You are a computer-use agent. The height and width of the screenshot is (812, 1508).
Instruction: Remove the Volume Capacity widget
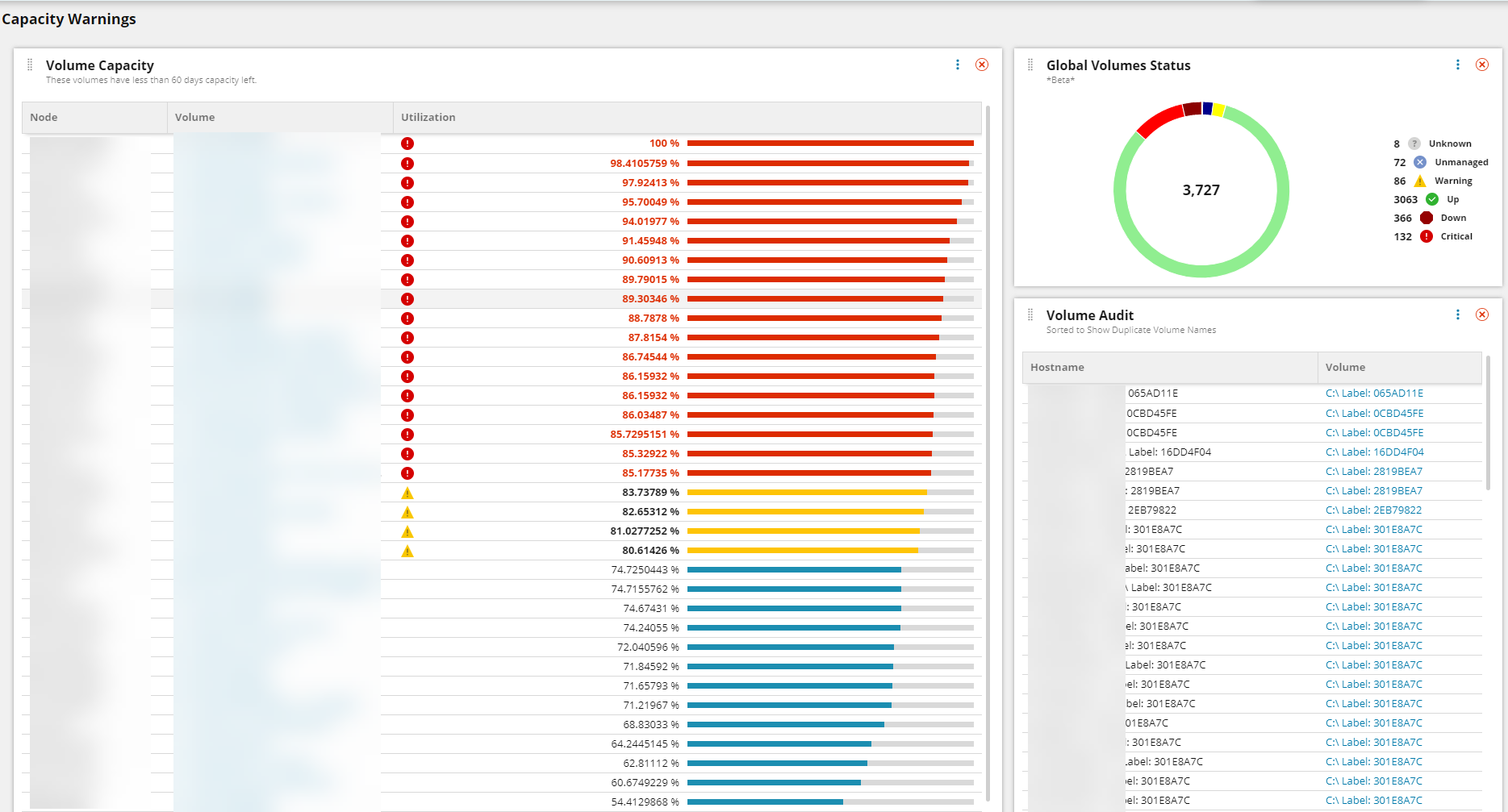[x=982, y=65]
